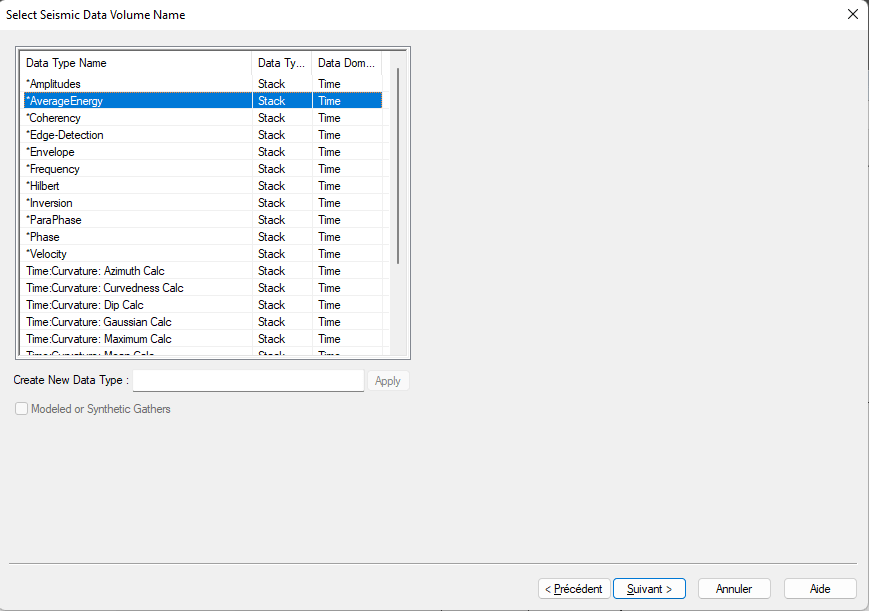
Task: Select the *Amplitudes data type row
Action: [x=54, y=84]
